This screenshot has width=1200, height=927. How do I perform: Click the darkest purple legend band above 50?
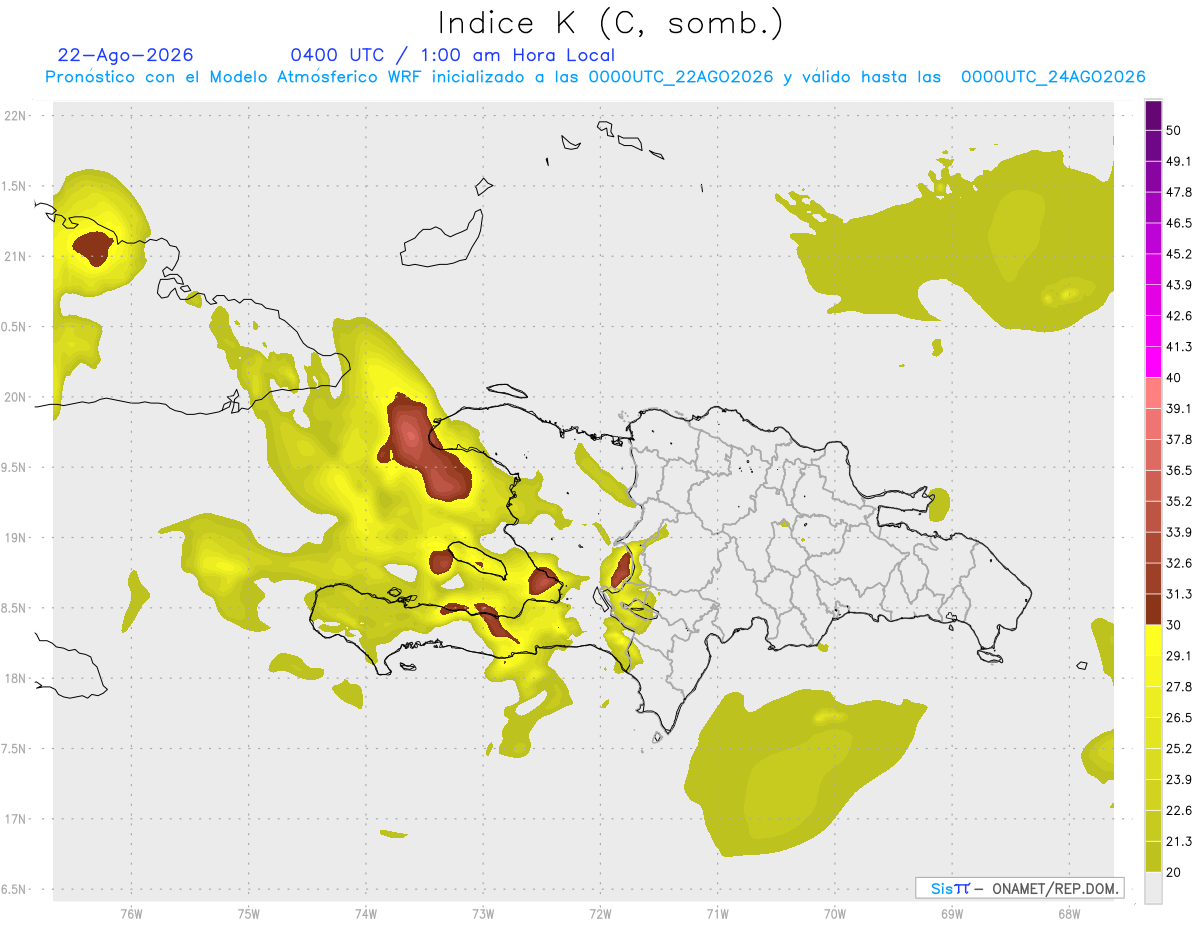pyautogui.click(x=1153, y=115)
